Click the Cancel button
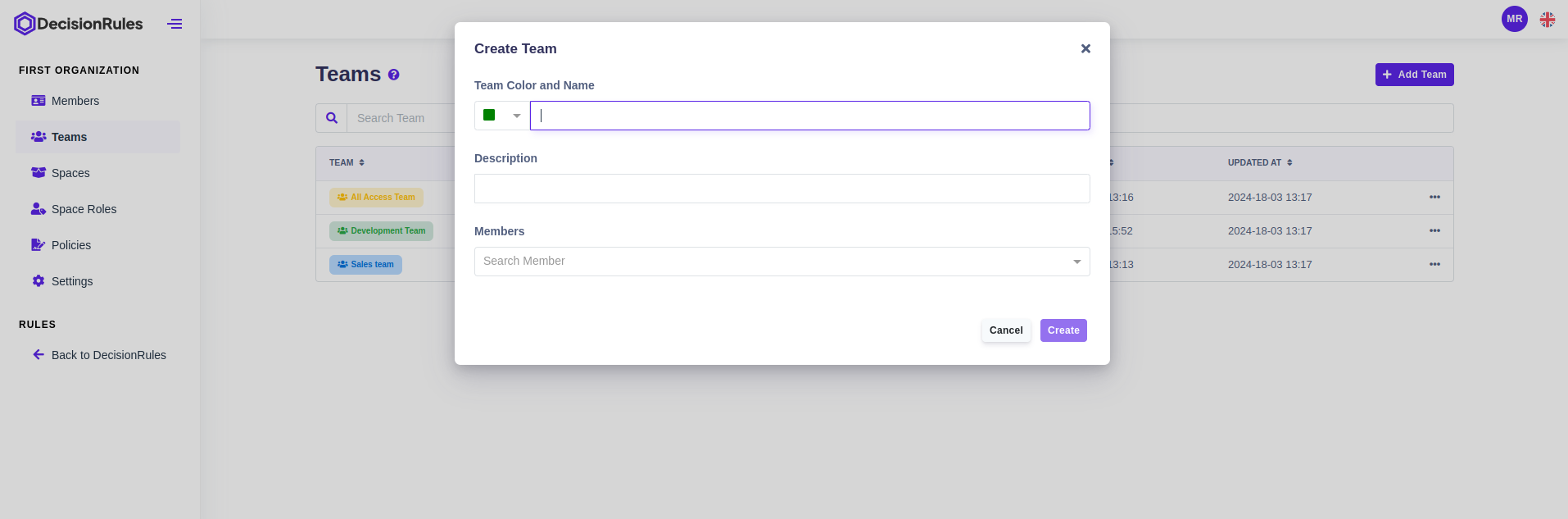The height and width of the screenshot is (519, 1568). (1006, 330)
